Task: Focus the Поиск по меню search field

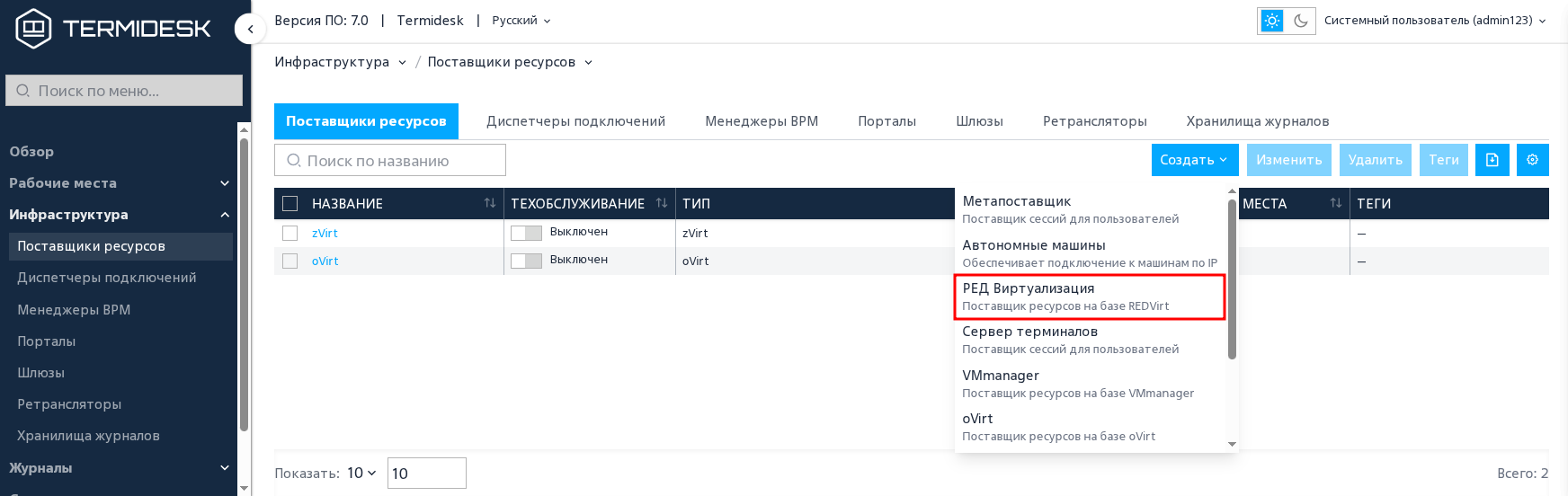Action: click(x=124, y=91)
